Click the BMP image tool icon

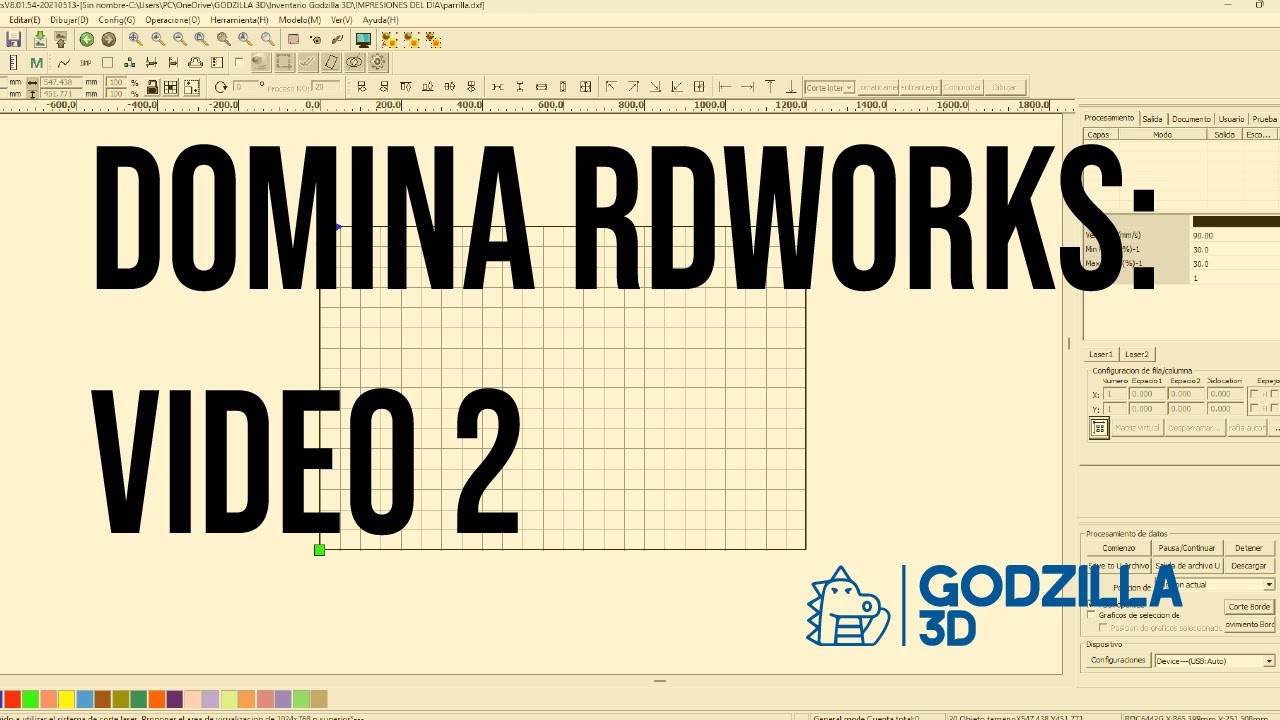[x=85, y=63]
